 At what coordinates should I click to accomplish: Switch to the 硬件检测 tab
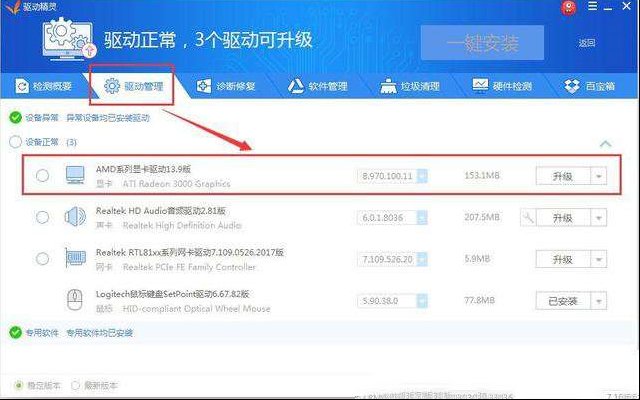click(x=502, y=86)
